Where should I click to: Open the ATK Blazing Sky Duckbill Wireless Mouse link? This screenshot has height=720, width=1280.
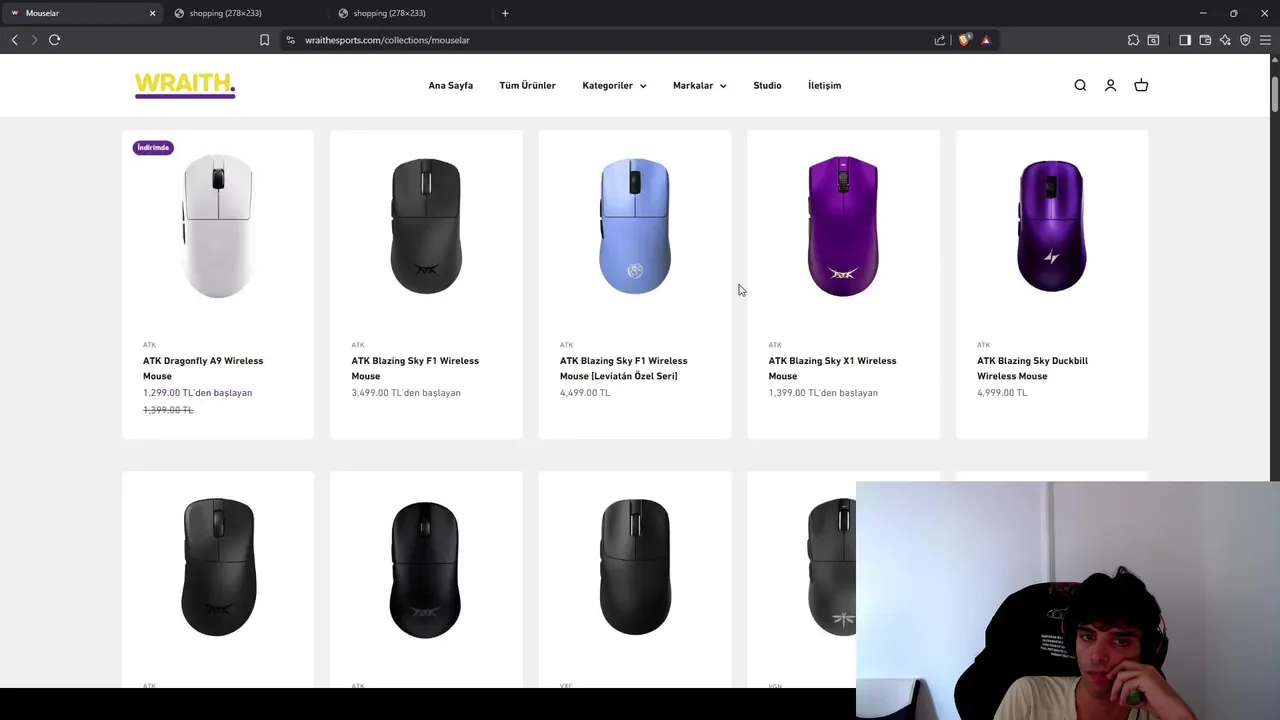pyautogui.click(x=1032, y=368)
